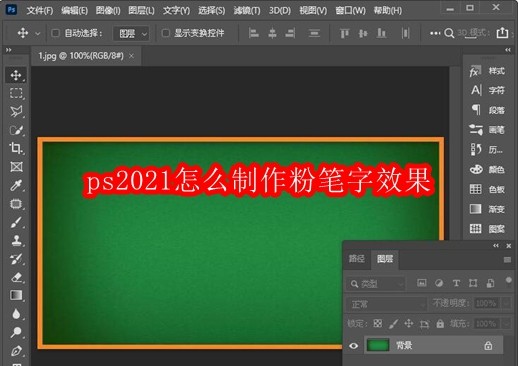
Task: Toggle pixel layer filter in layers panel
Action: tap(422, 283)
